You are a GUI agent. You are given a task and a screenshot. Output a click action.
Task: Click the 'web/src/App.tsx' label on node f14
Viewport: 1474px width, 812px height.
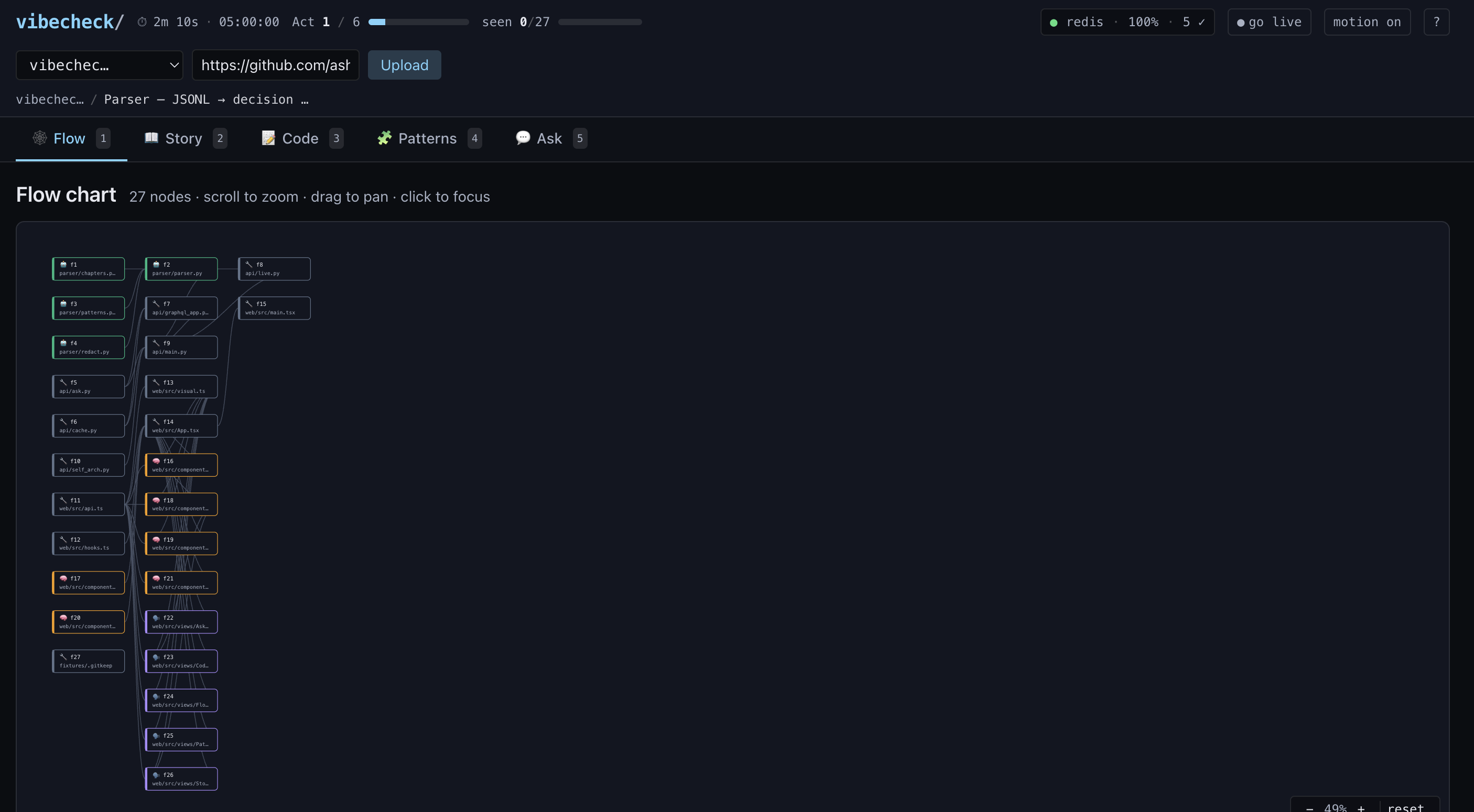tap(176, 431)
